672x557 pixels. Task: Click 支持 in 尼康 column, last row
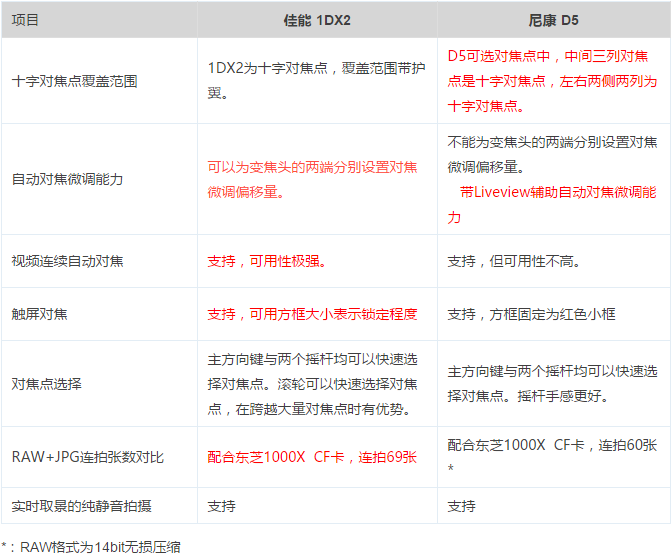pos(462,506)
